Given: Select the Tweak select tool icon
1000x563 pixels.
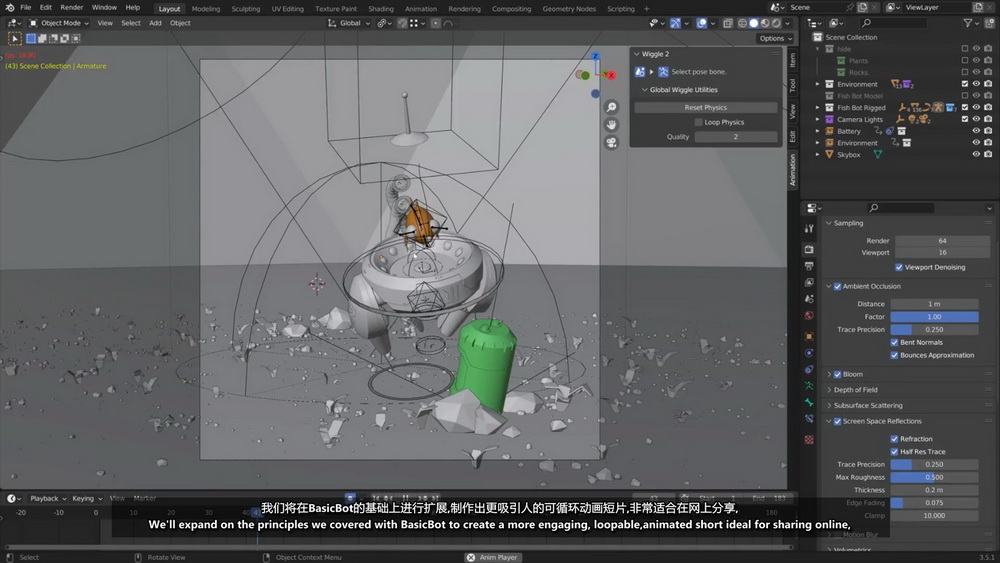Looking at the screenshot, I should click(x=15, y=38).
